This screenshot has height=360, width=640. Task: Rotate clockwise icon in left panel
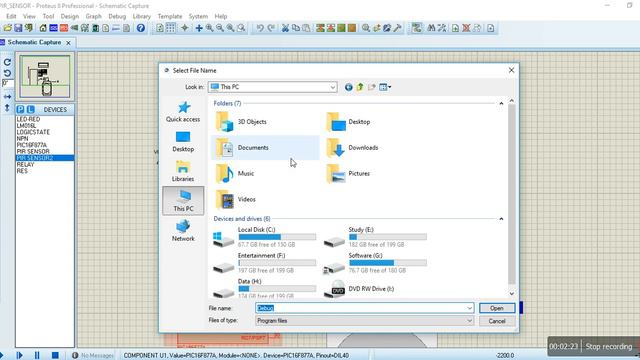(x=7, y=62)
